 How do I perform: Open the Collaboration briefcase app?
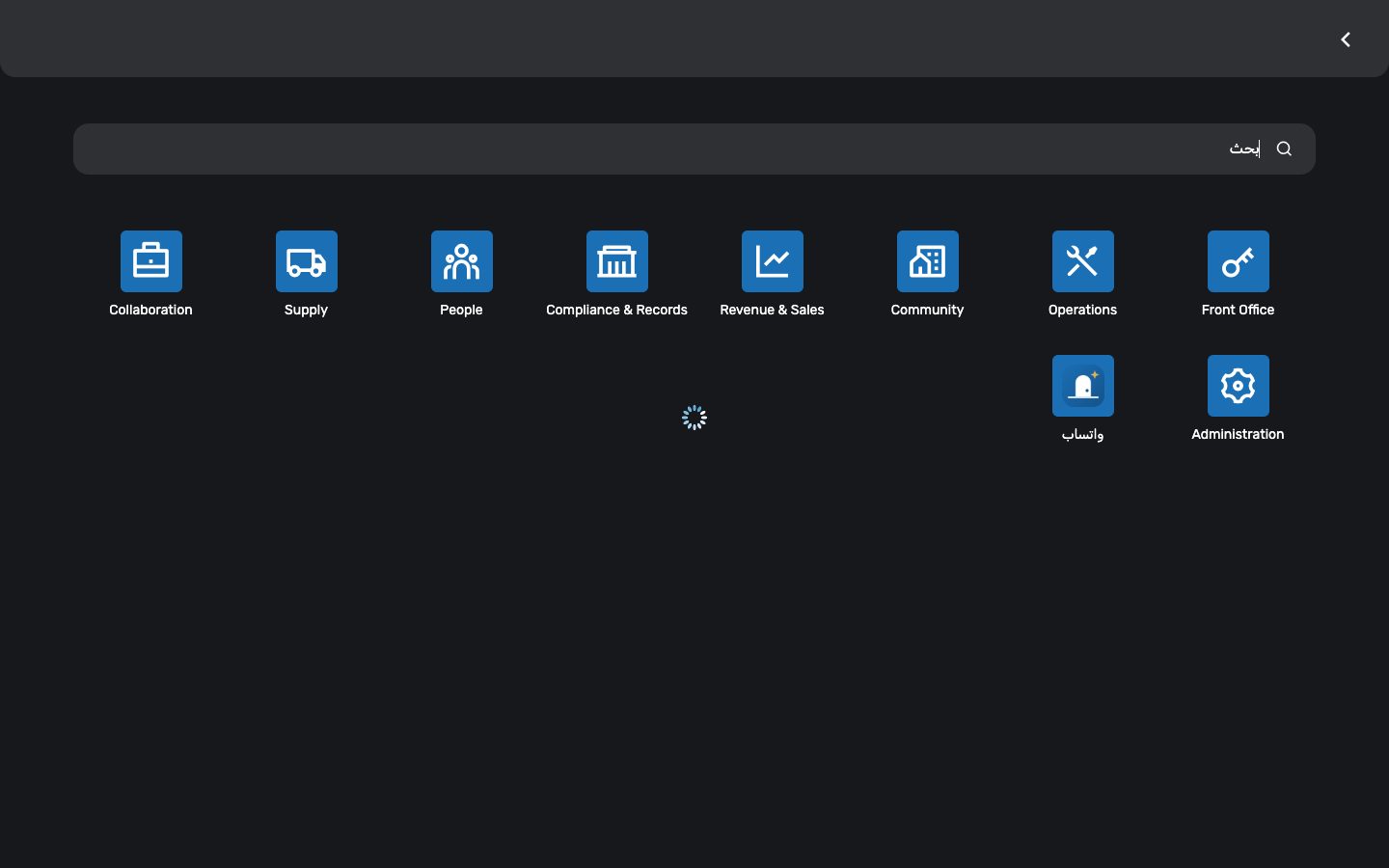tap(151, 261)
